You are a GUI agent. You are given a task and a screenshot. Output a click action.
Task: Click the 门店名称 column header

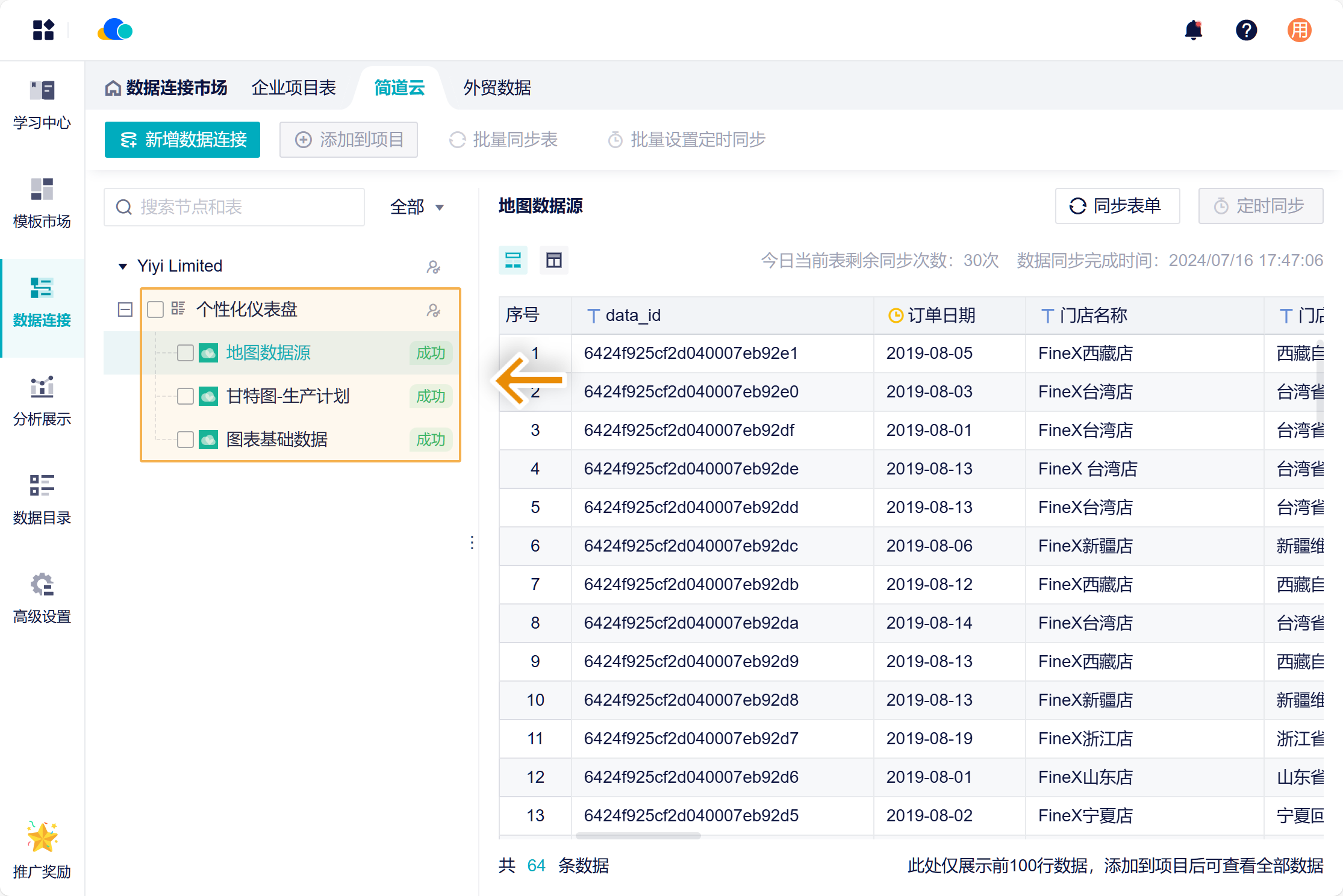(1145, 316)
